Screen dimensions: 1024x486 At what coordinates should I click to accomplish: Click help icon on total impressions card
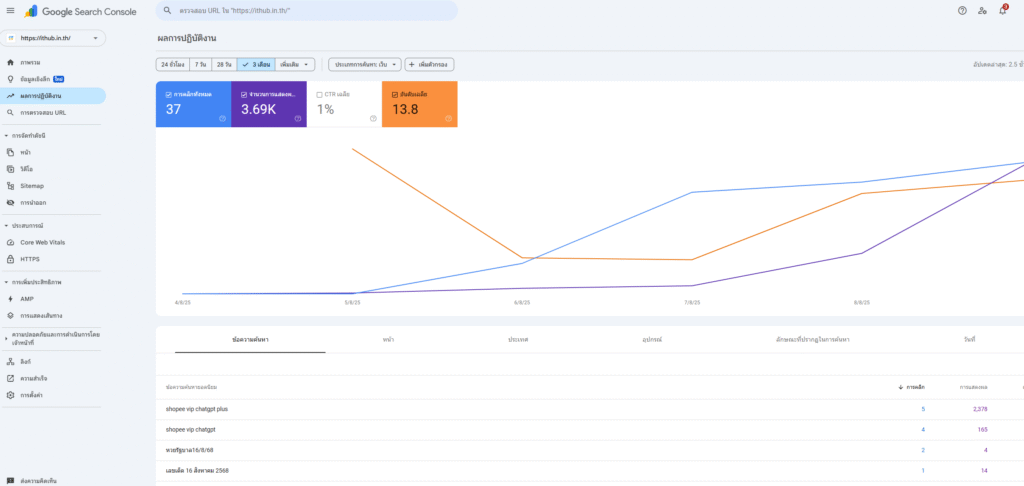coord(298,118)
